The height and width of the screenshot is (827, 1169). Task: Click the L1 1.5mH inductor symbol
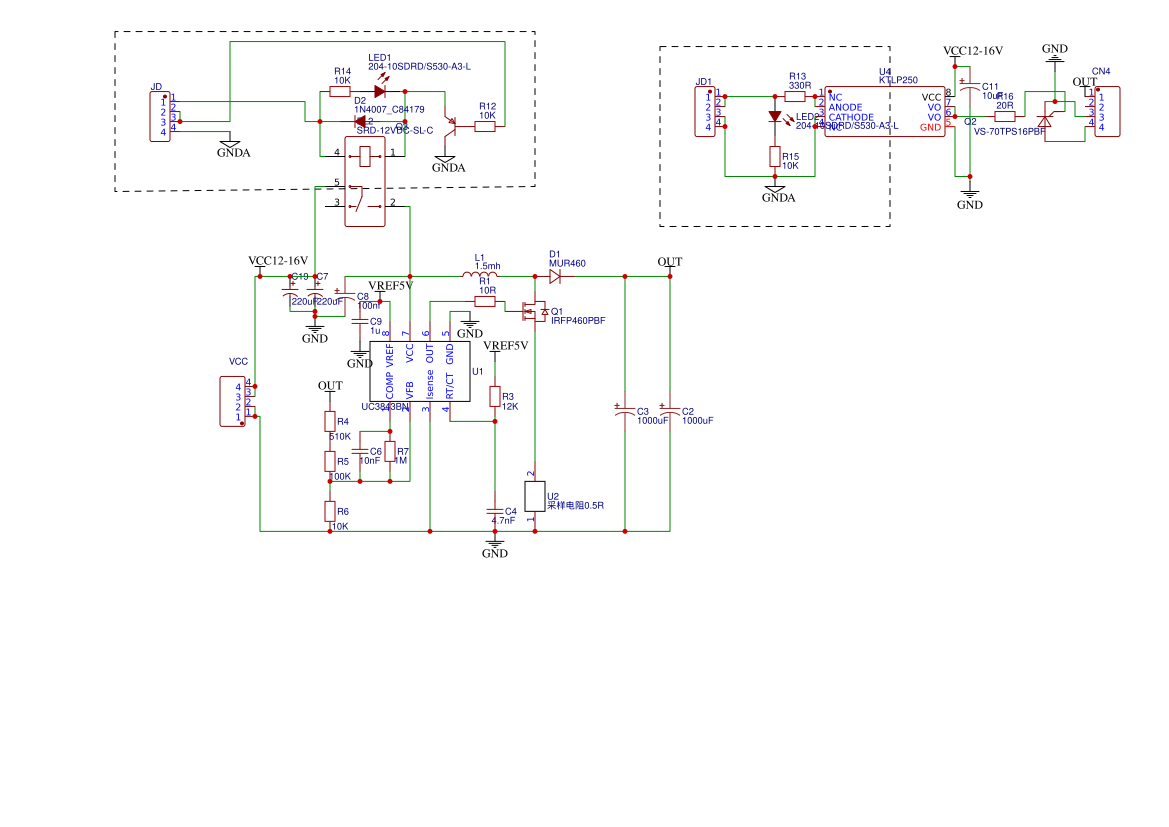pos(480,275)
